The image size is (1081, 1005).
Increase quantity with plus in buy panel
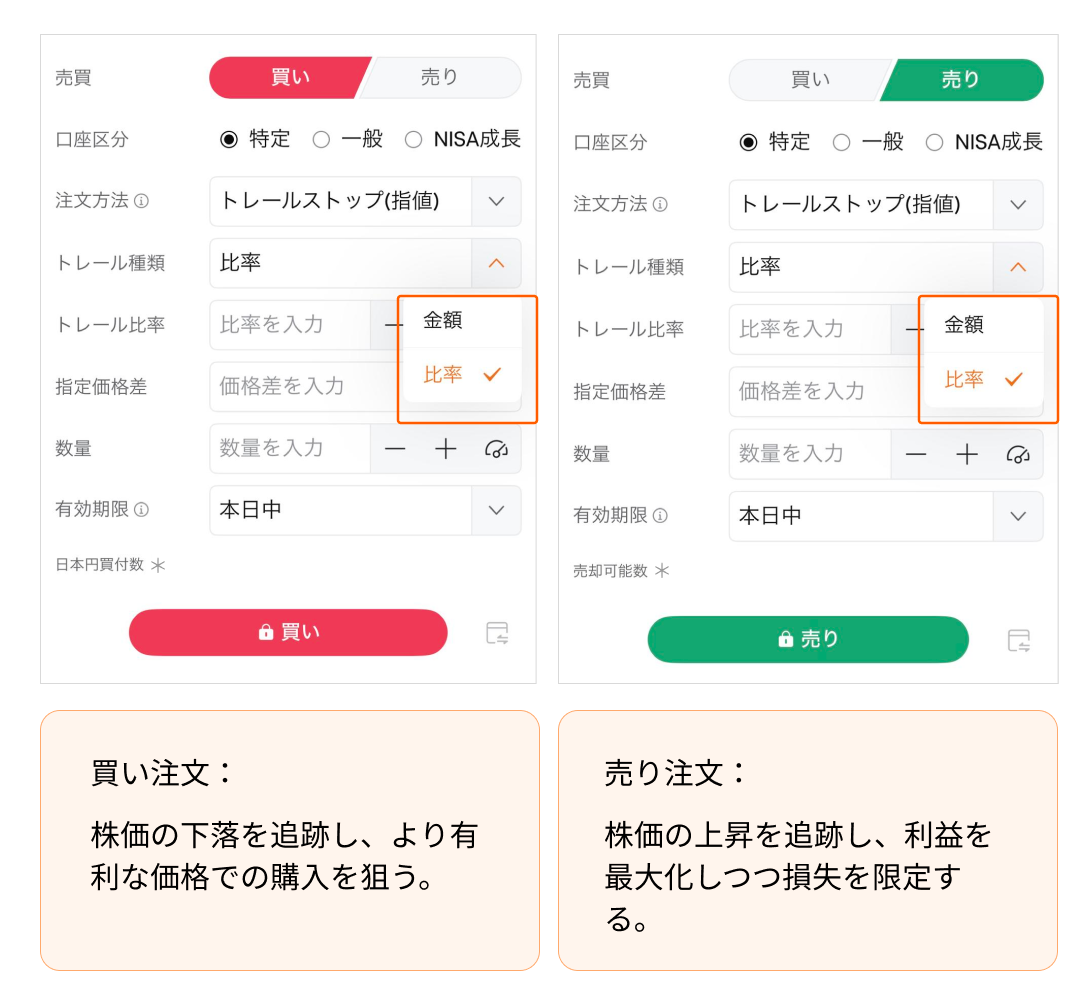(446, 449)
